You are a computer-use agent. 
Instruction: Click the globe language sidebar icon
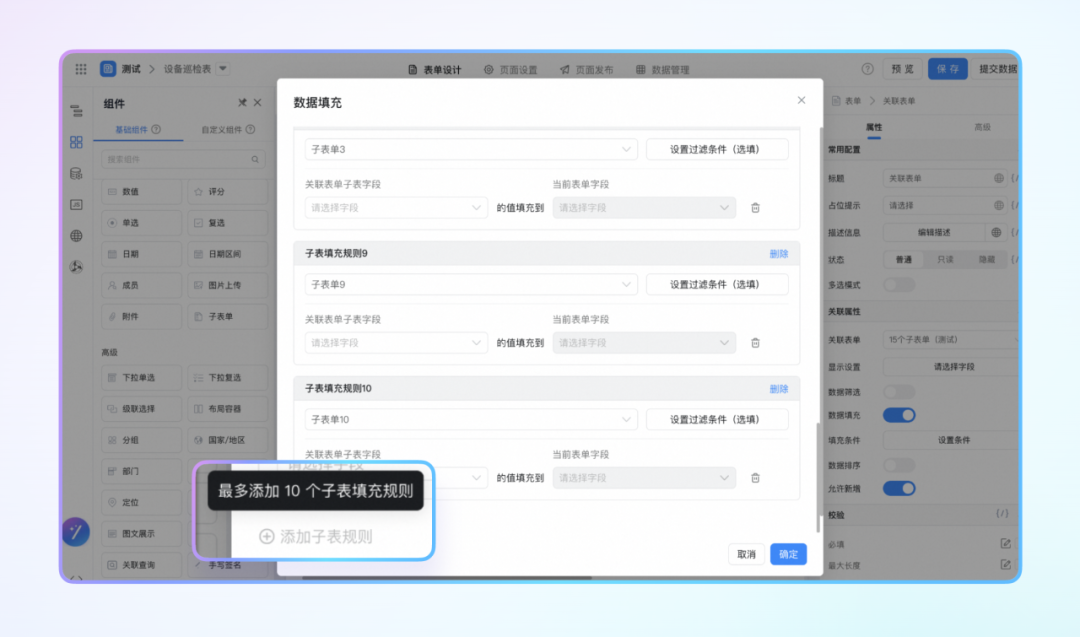(76, 236)
